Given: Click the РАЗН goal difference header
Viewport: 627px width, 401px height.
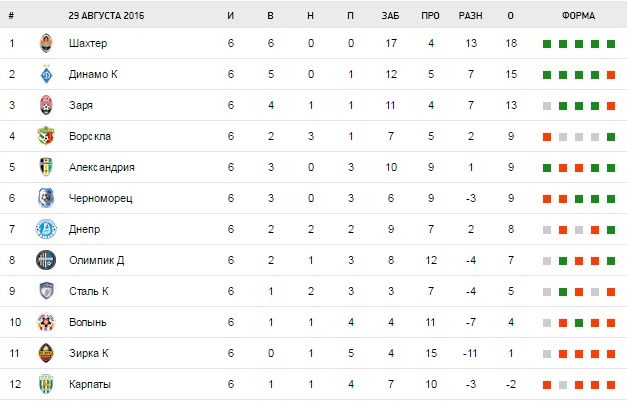Looking at the screenshot, I should click(x=470, y=15).
